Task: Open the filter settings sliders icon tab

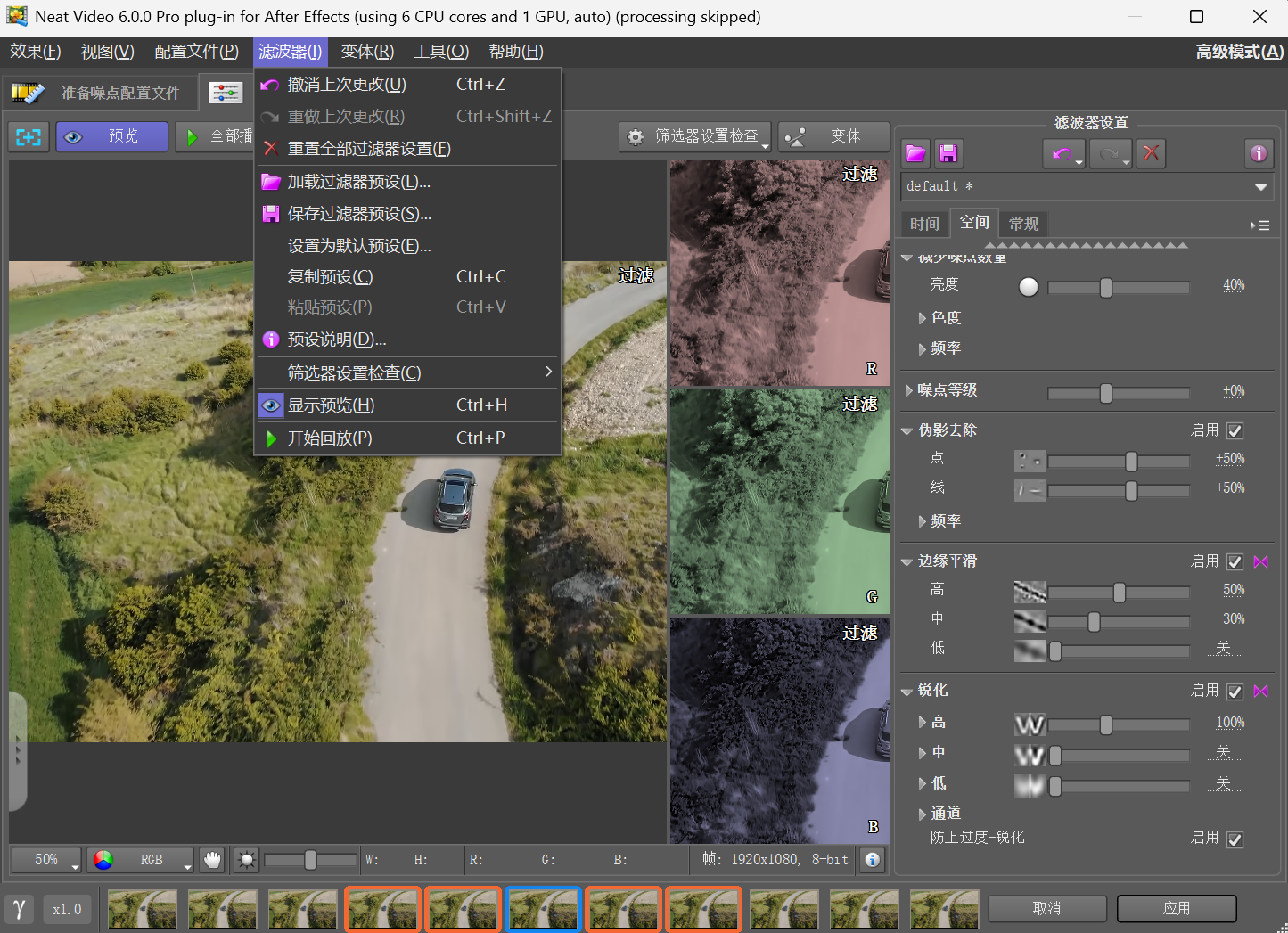Action: [226, 92]
